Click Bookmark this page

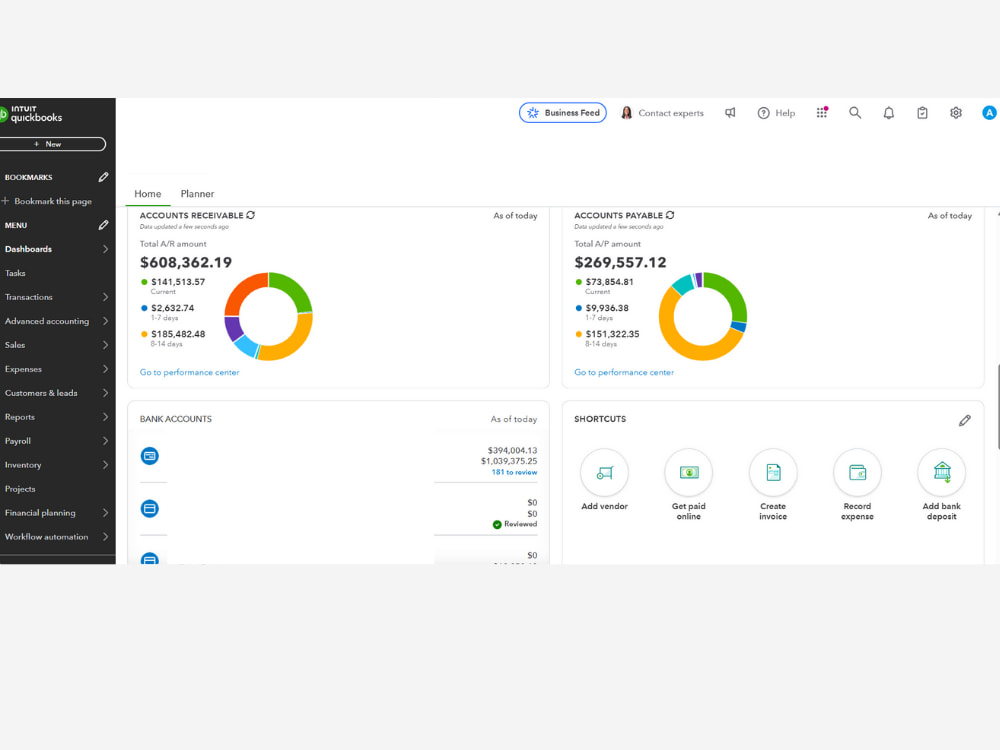pyautogui.click(x=47, y=201)
